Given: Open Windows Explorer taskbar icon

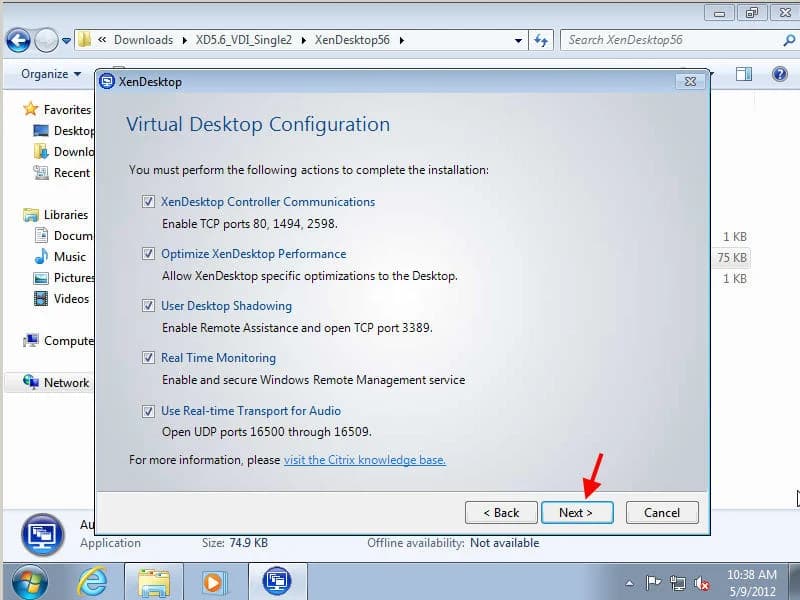Looking at the screenshot, I should point(154,582).
